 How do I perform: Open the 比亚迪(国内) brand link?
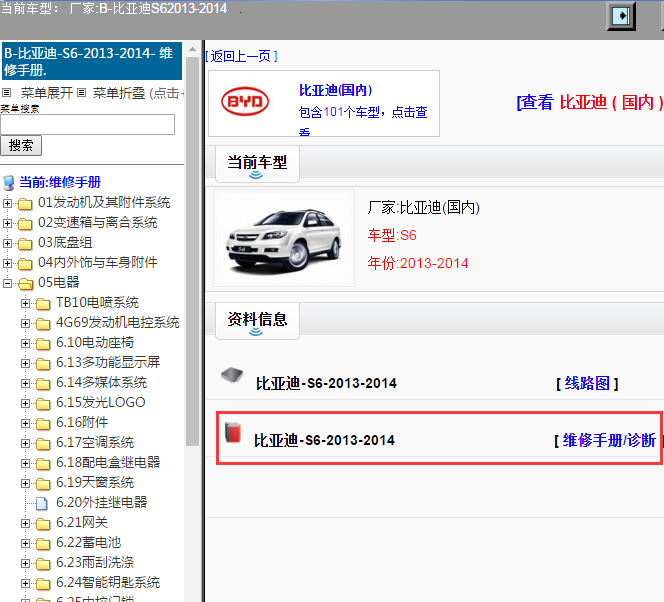tap(335, 90)
